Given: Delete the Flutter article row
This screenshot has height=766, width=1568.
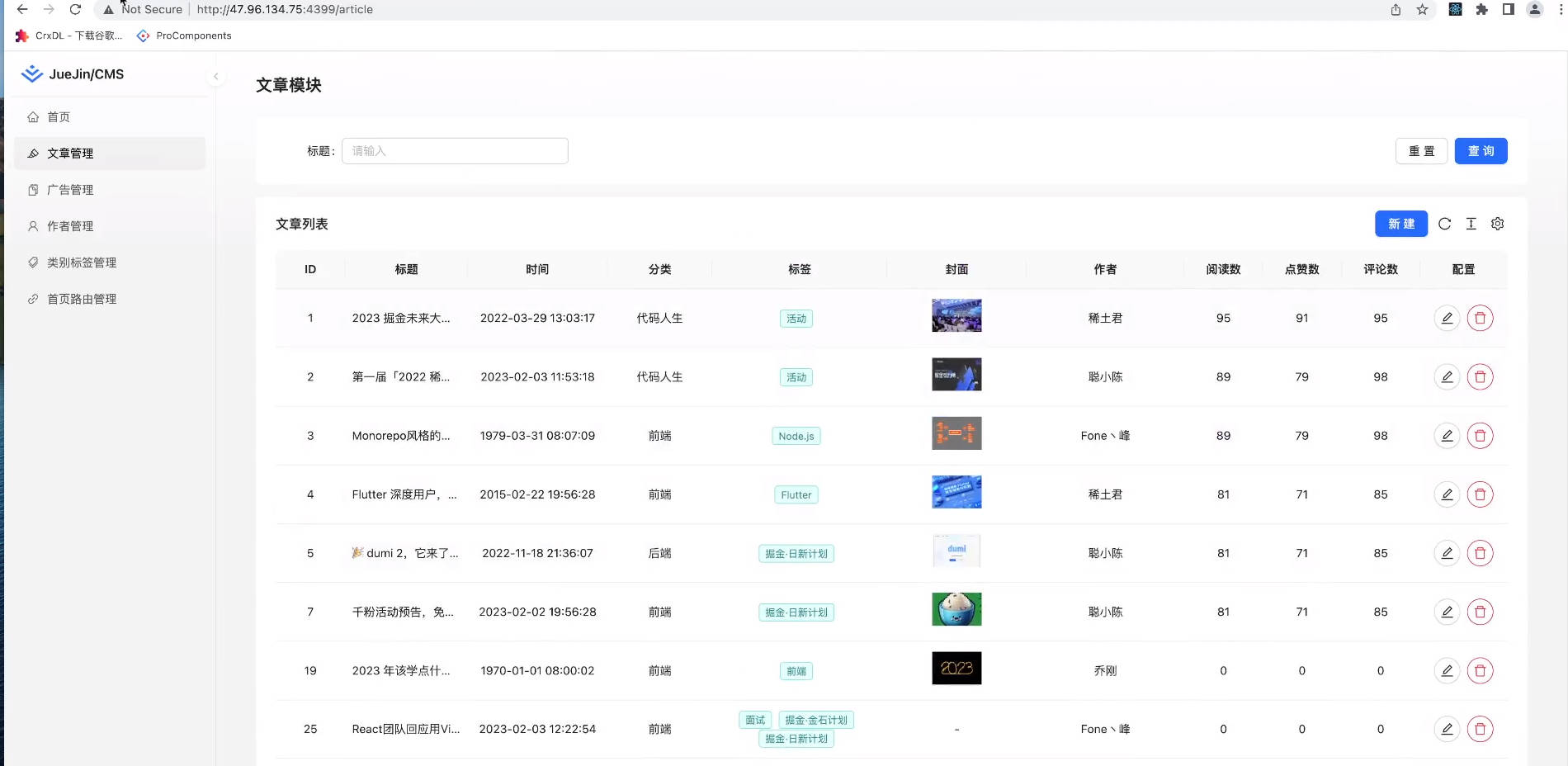Looking at the screenshot, I should [1480, 494].
